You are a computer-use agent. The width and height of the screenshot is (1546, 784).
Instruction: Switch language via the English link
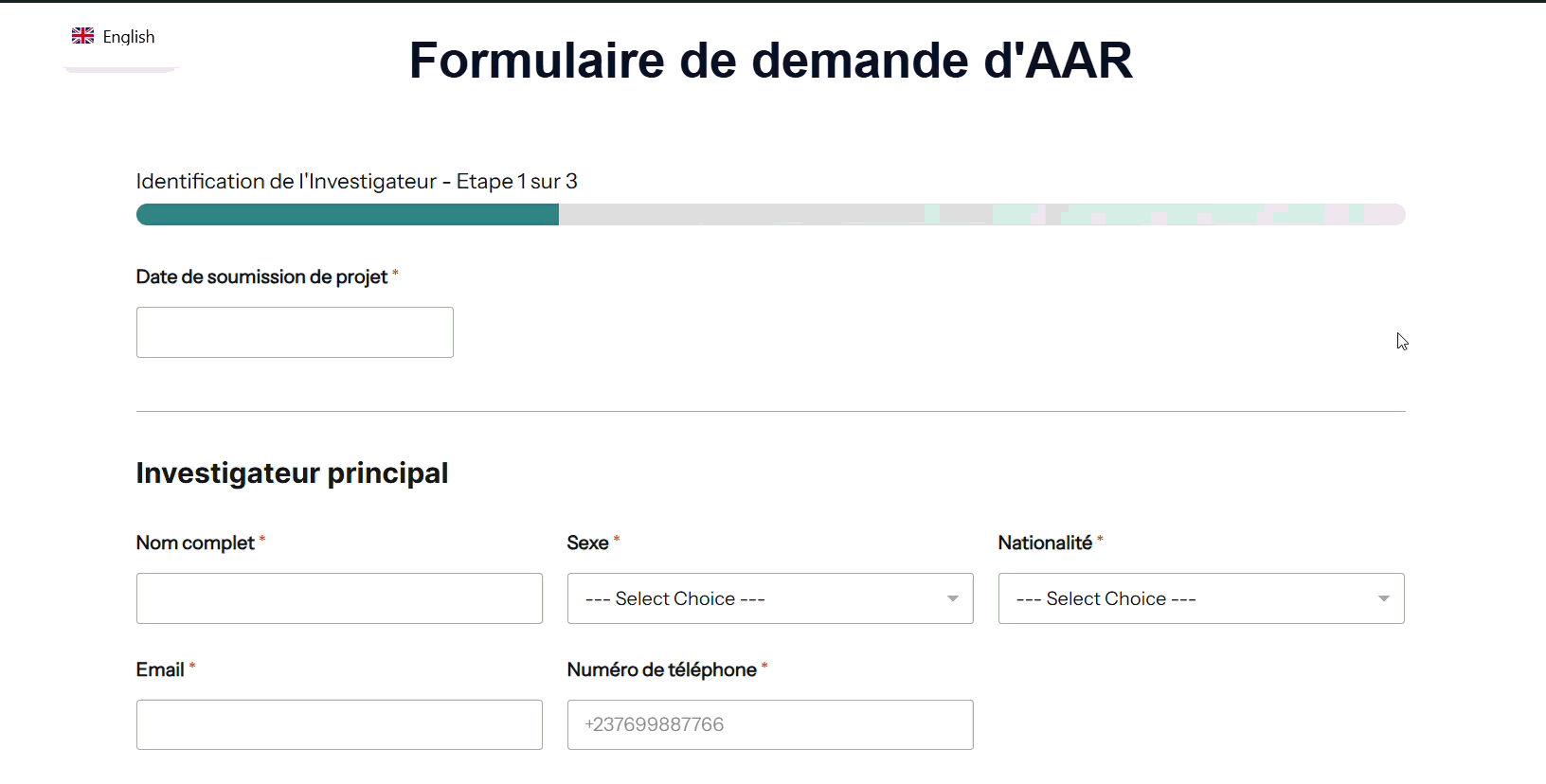point(128,37)
